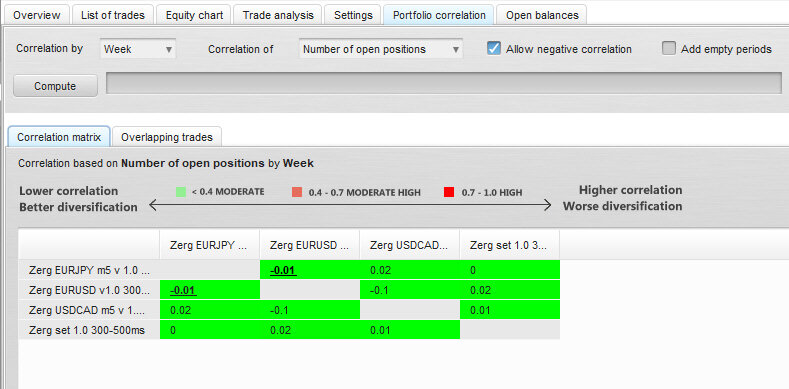Click the Zerg USDCAD column header
The image size is (789, 389).
409,245
